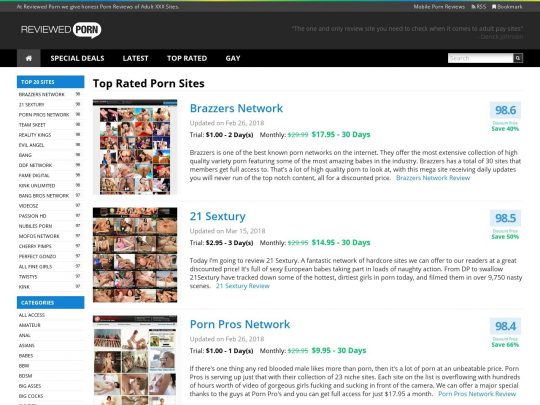The image size is (540, 405).
Task: Click the home icon in navigation bar
Action: click(29, 58)
